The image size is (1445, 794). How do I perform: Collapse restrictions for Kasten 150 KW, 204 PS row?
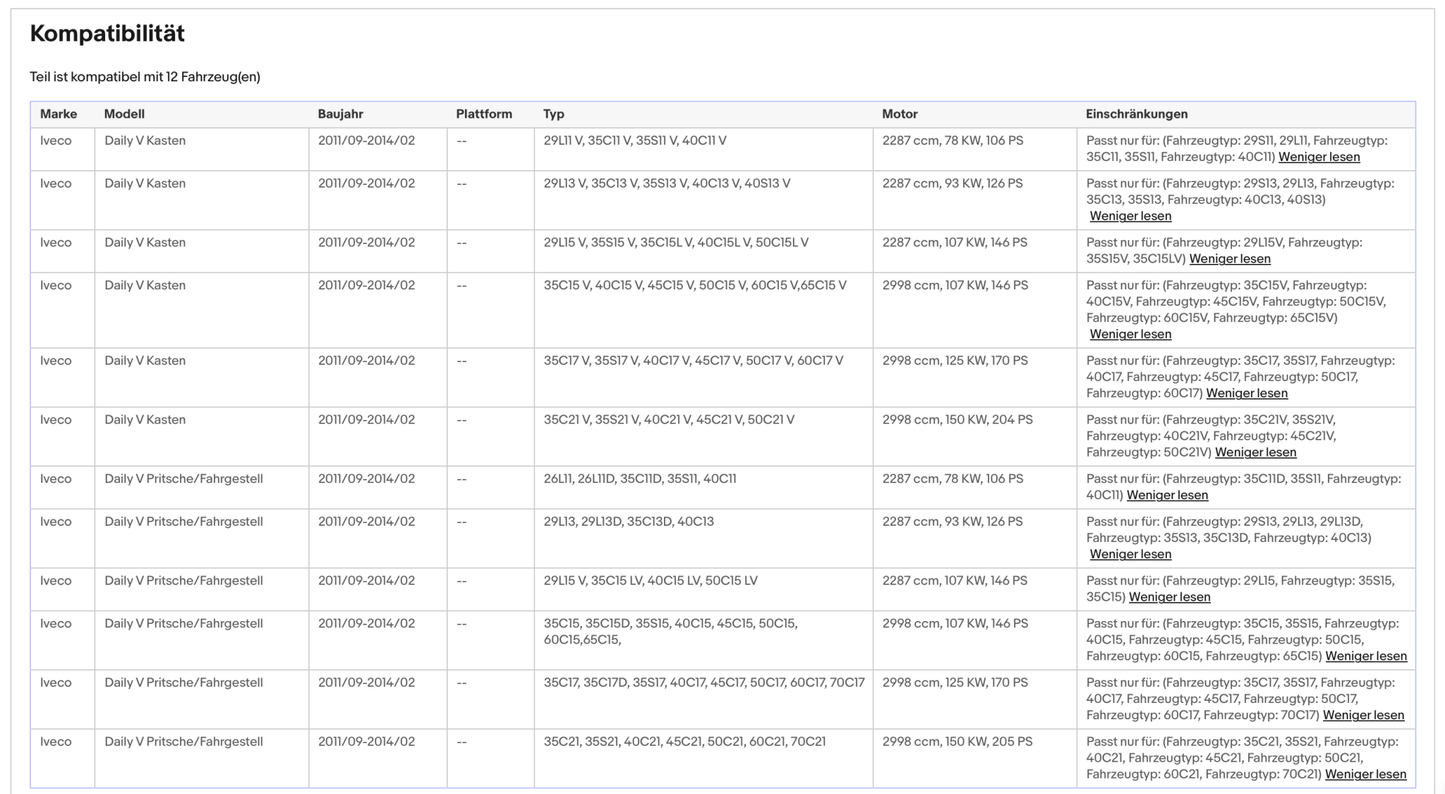(1255, 452)
